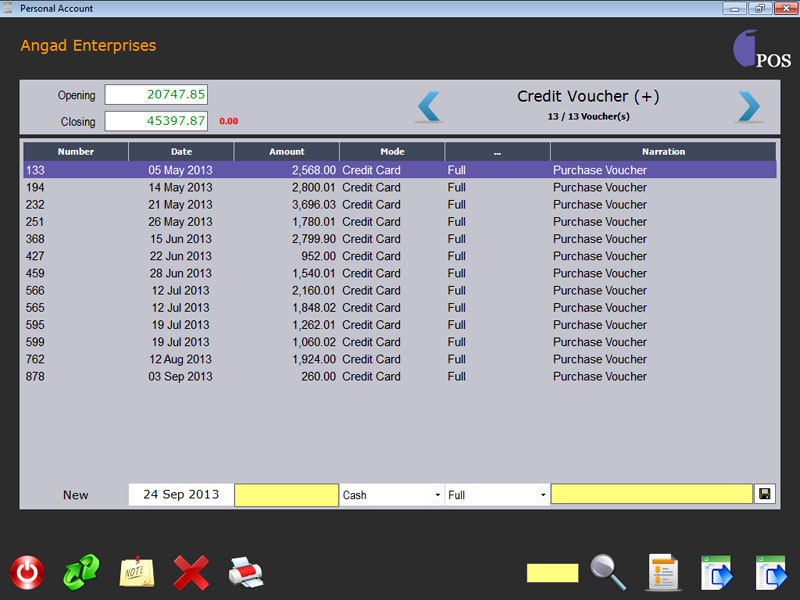Viewport: 800px width, 600px height.
Task: Click the red power exit icon
Action: pos(27,573)
